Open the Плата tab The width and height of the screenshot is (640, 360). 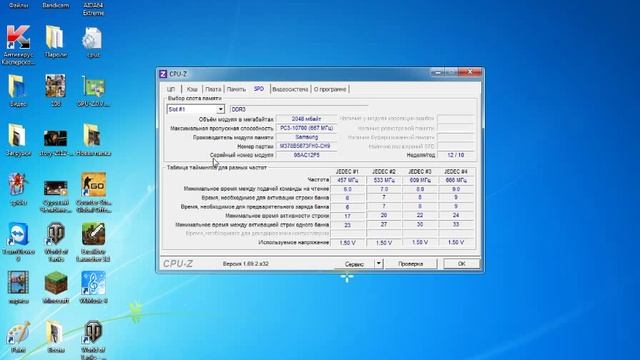click(213, 89)
